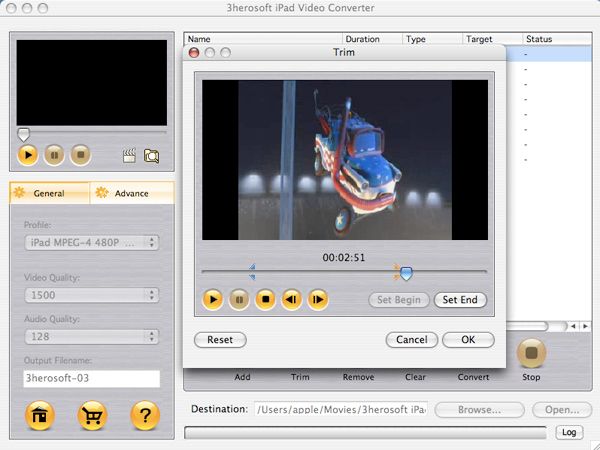Close the Trim dialog with red button
This screenshot has width=600, height=450.
[194, 52]
